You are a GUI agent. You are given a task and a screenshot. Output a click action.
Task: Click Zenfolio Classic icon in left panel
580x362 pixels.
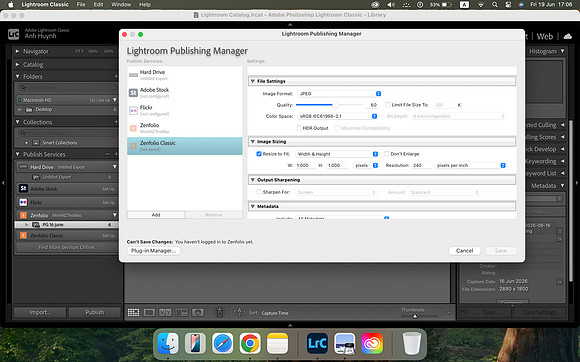pos(23,235)
